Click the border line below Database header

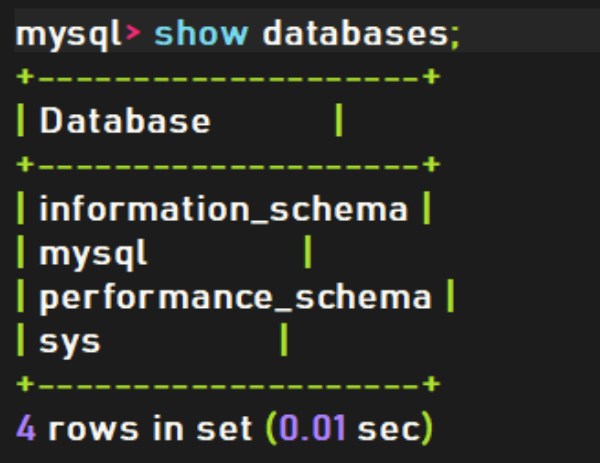pos(228,165)
